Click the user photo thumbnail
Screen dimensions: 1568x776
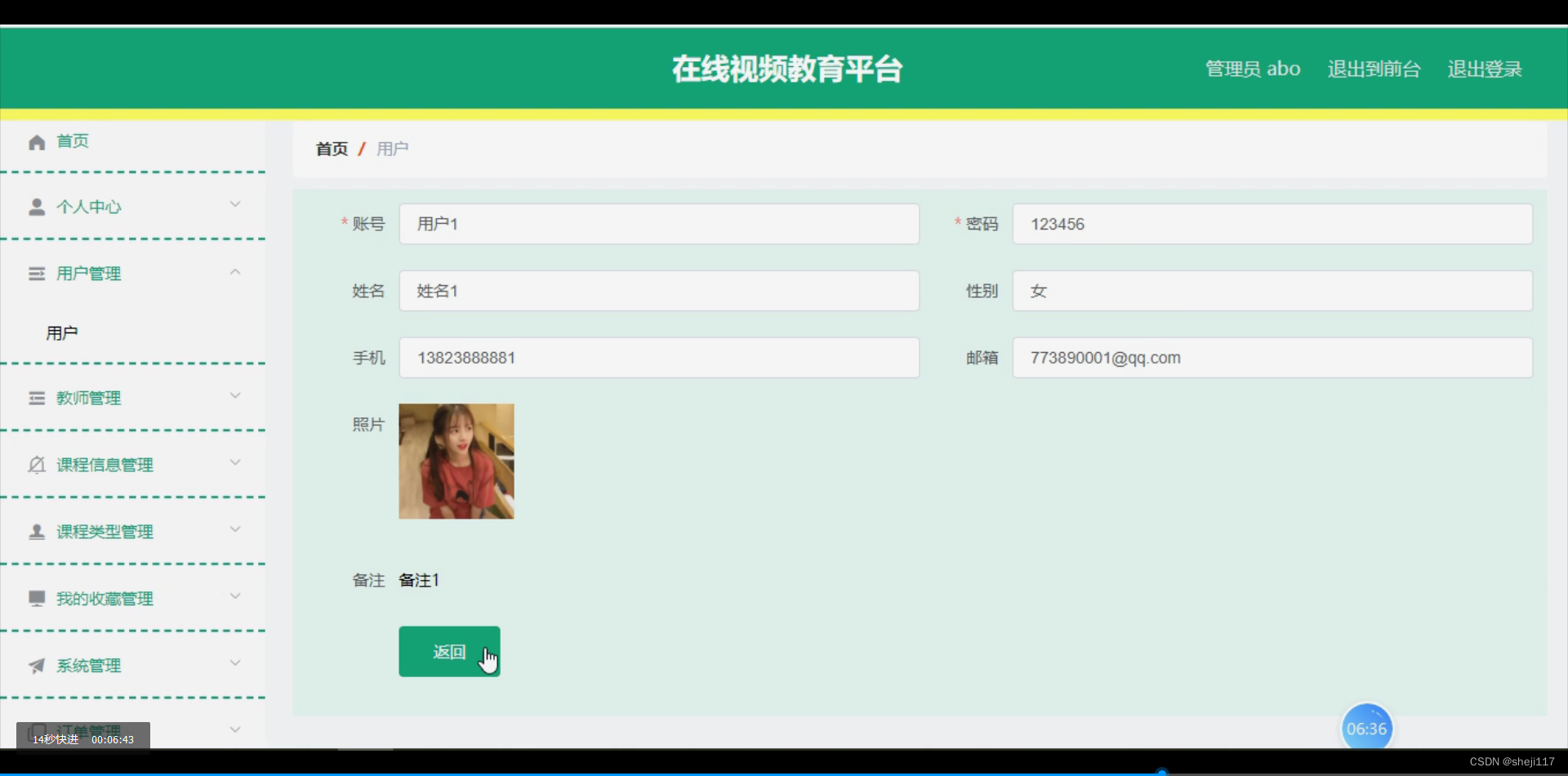pos(456,461)
